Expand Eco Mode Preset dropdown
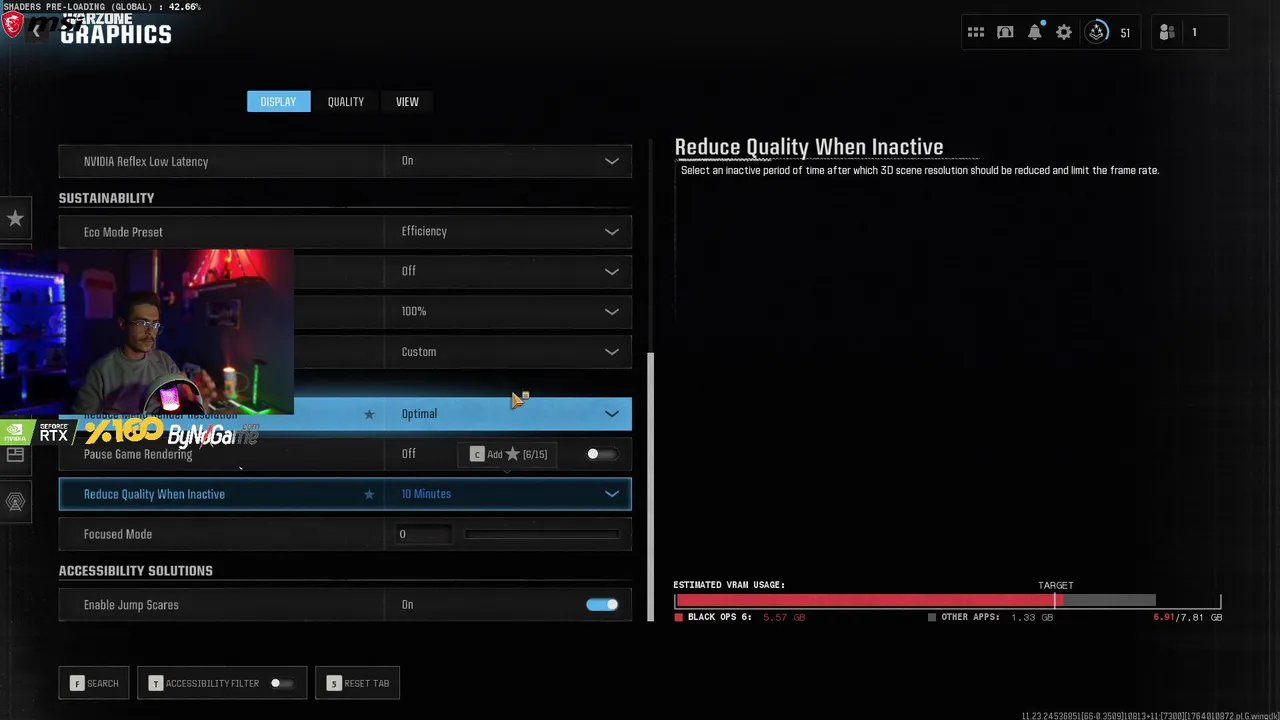Viewport: 1280px width, 720px height. tap(508, 231)
